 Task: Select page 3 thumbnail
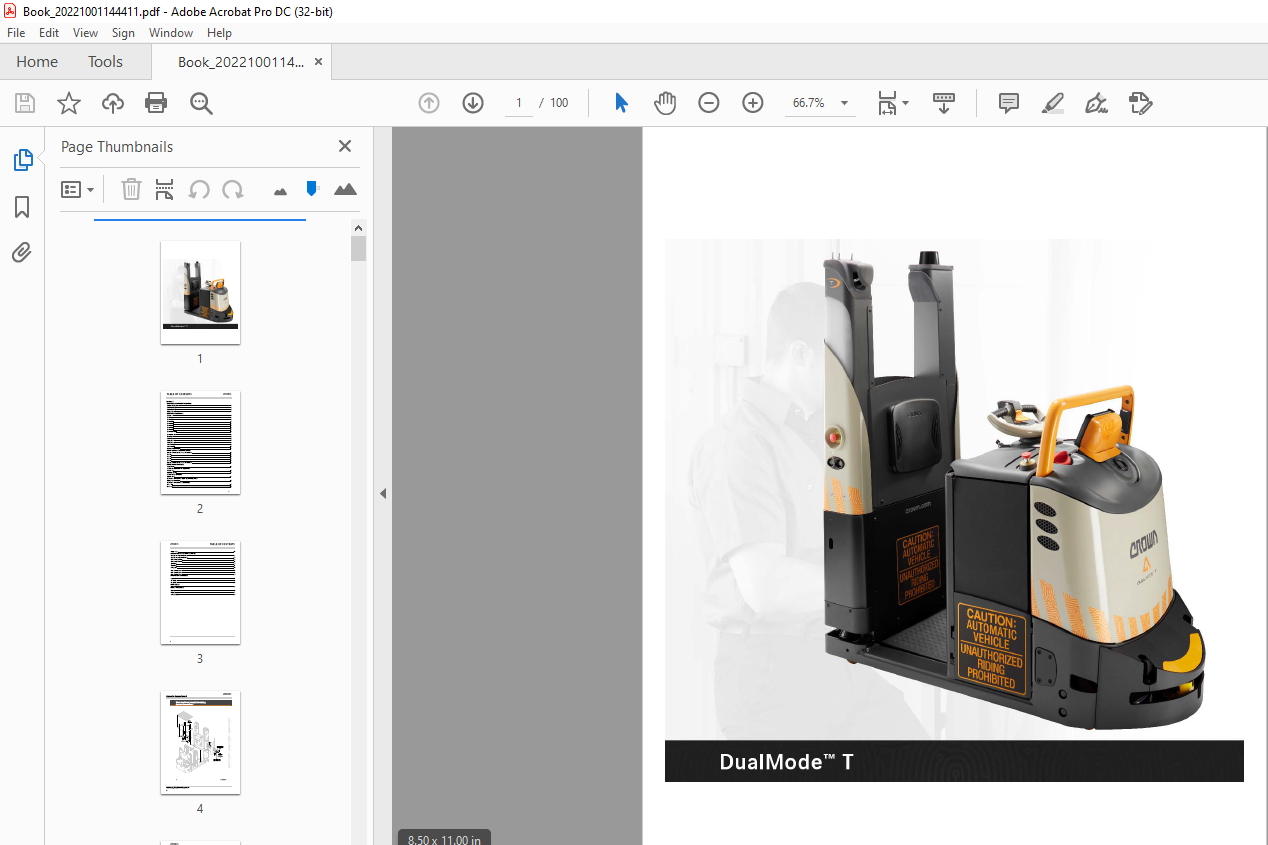[x=200, y=592]
